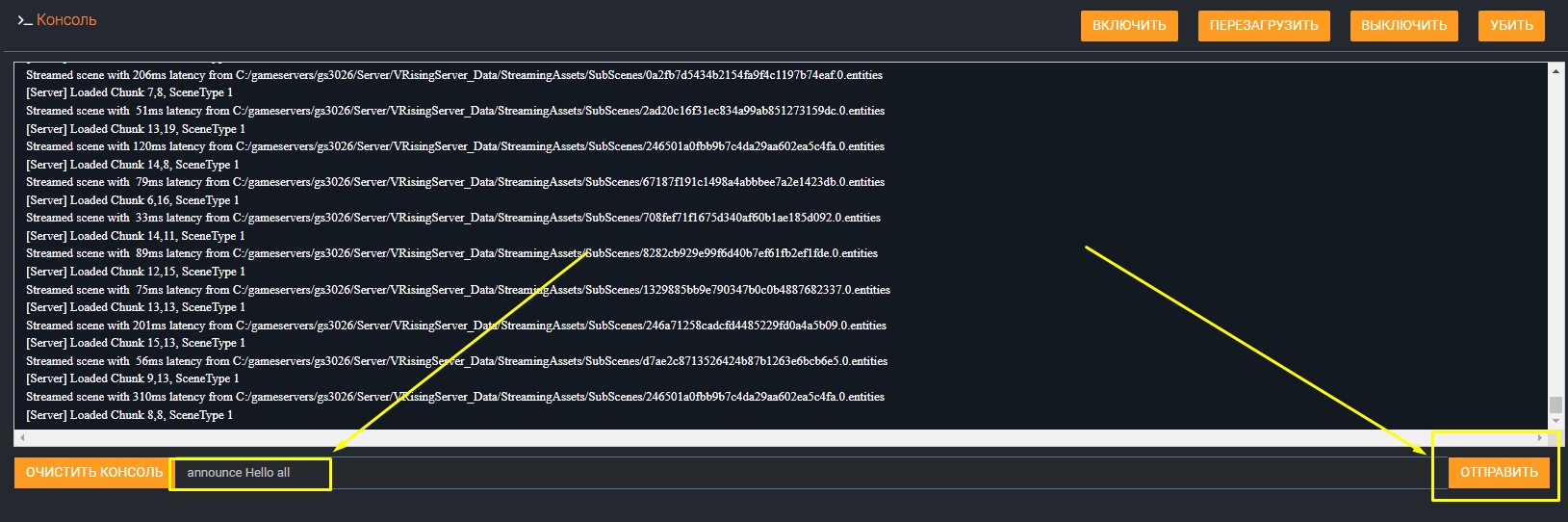Clear the log with ОЧИСТИТЬ КОНСОЛЬ
Screen dimensions: 1568x522
93,473
